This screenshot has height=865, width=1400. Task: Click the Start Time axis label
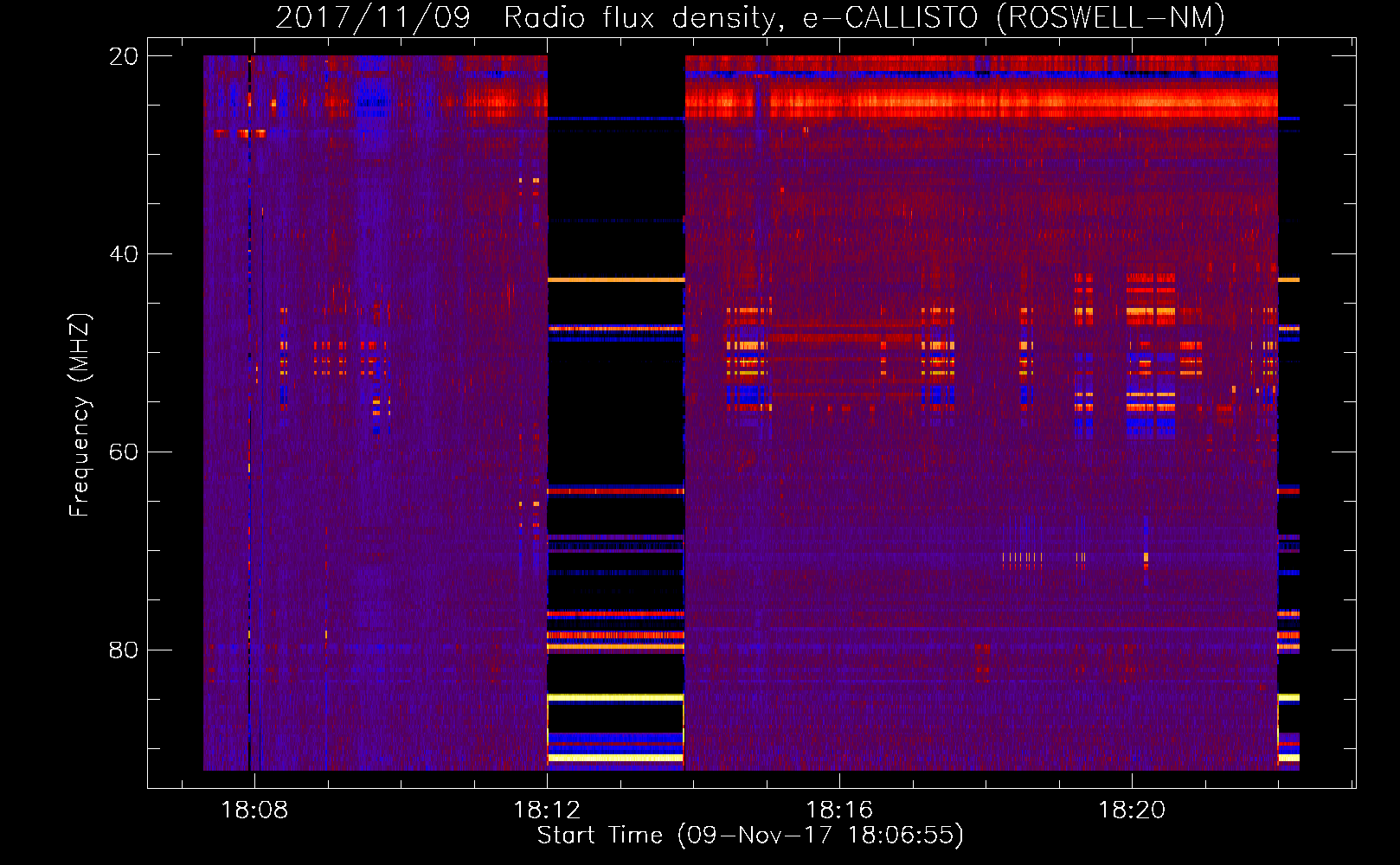click(750, 836)
